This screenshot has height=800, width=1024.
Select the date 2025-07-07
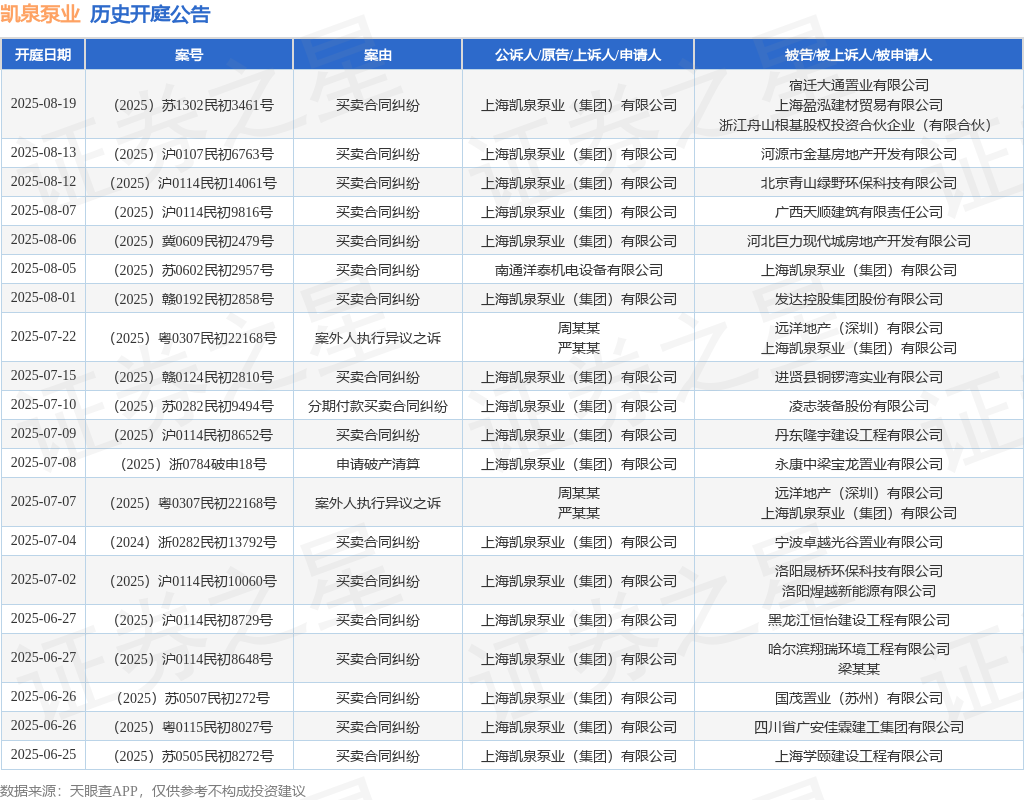click(43, 501)
